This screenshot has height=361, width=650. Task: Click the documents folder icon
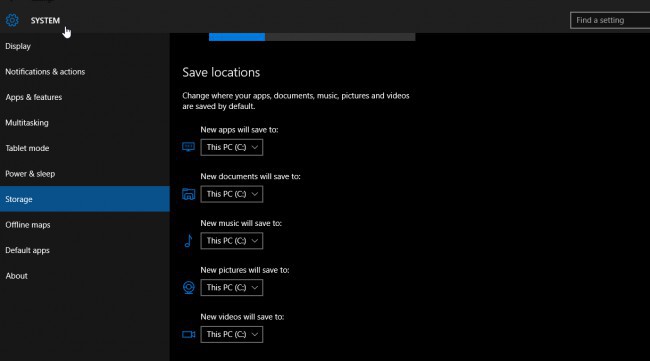pyautogui.click(x=188, y=194)
